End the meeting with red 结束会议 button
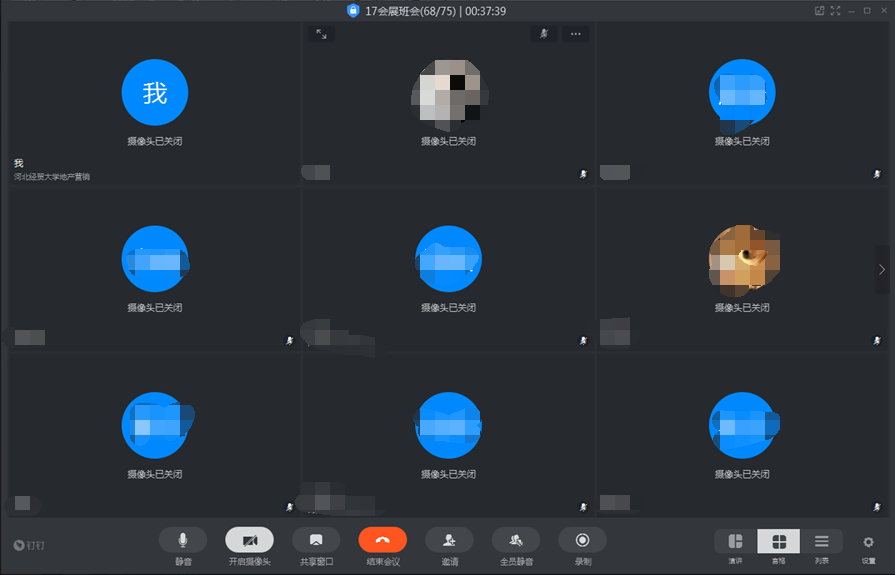This screenshot has width=895, height=575. (382, 540)
